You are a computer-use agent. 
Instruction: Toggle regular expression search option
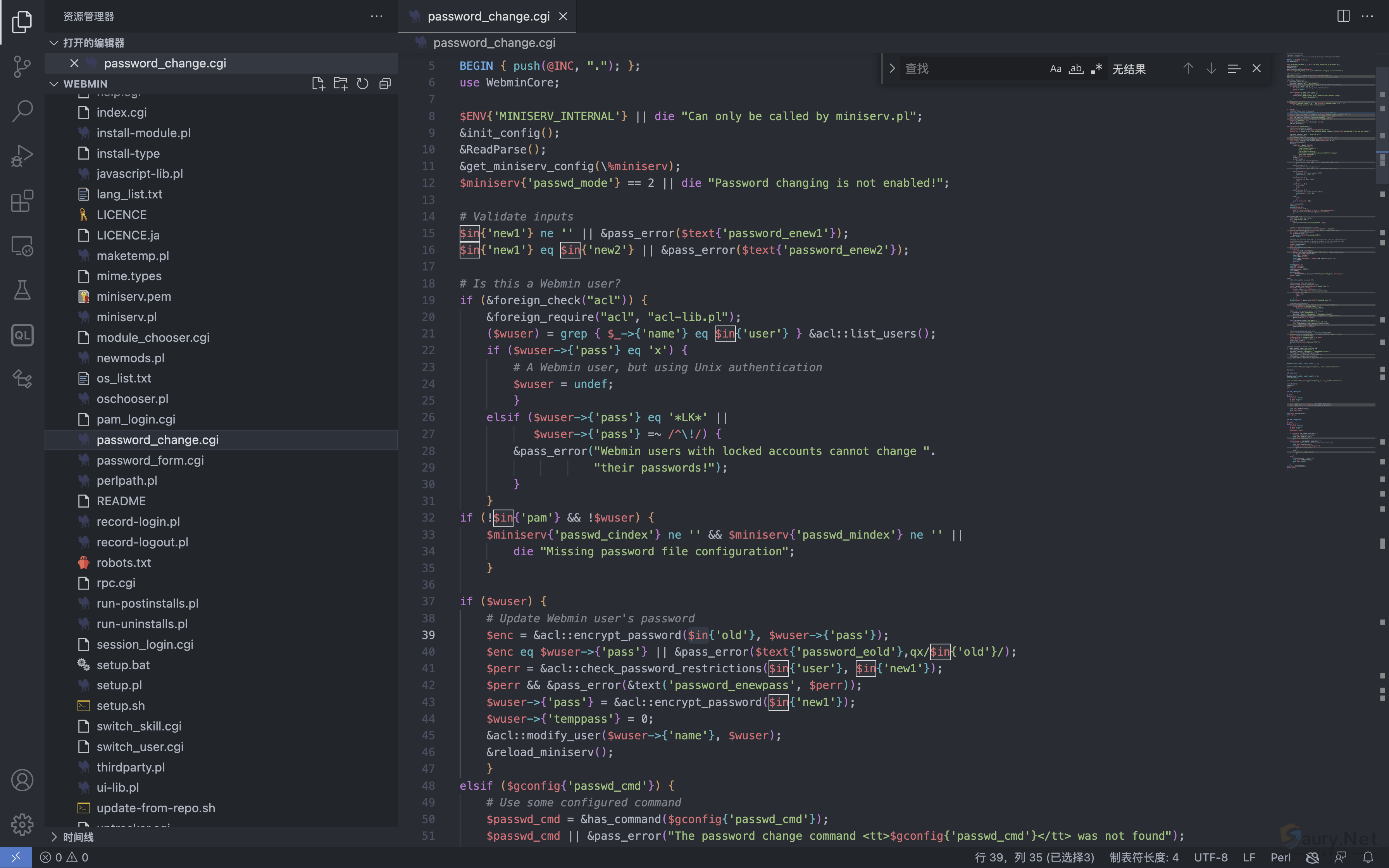coord(1096,69)
